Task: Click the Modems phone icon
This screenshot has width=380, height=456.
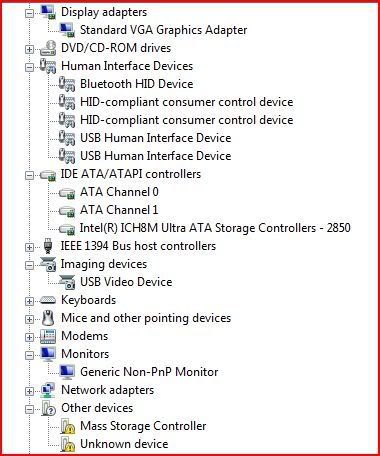Action: (x=48, y=336)
